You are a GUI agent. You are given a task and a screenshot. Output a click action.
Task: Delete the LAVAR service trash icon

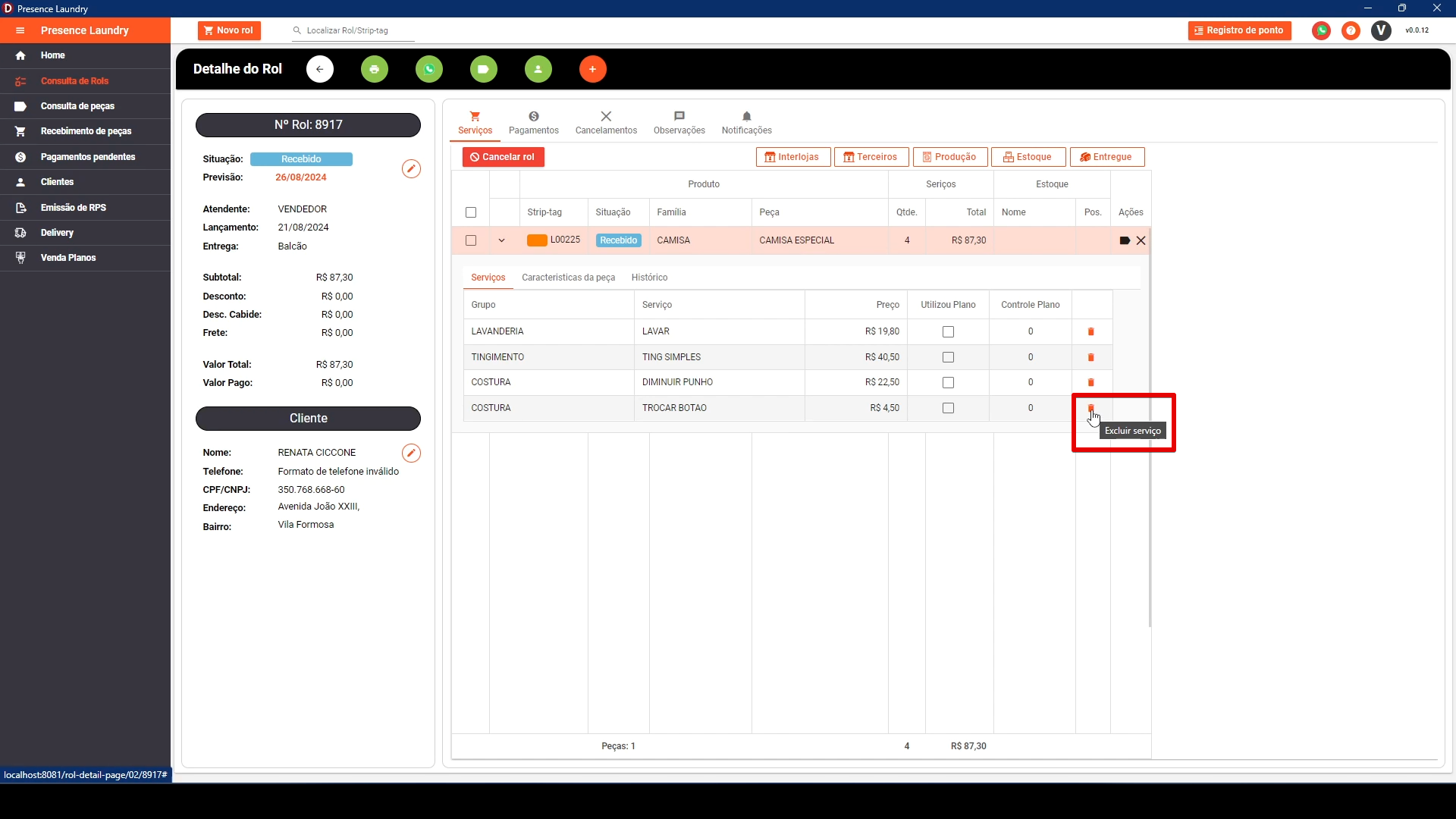[x=1091, y=331]
